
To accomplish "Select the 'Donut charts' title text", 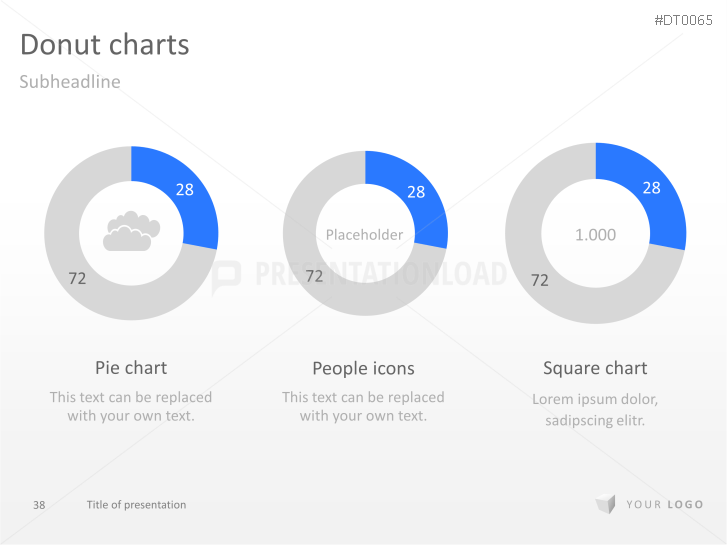I will (x=104, y=45).
